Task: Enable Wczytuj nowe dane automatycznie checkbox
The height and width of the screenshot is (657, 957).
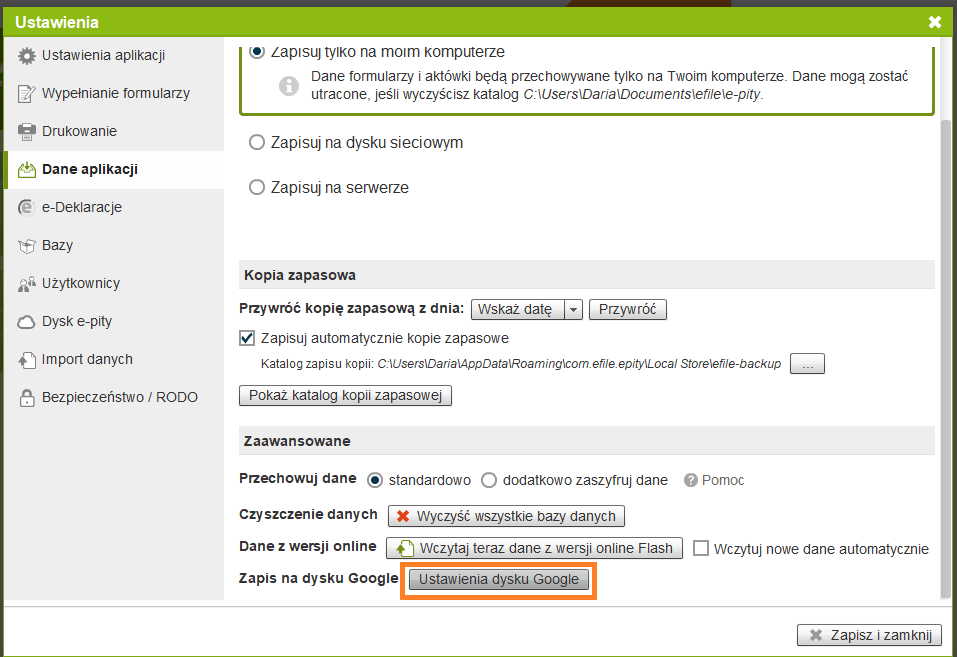Action: click(x=701, y=549)
